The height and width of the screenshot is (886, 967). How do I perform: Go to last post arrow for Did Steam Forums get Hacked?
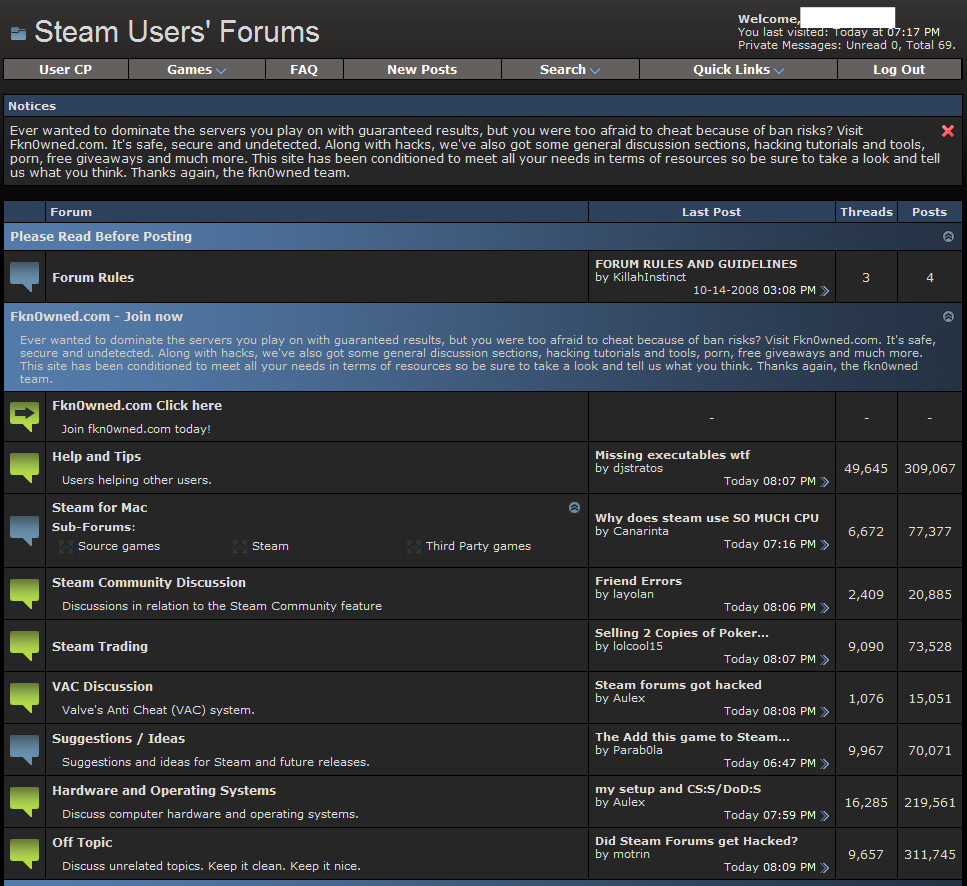pyautogui.click(x=825, y=868)
